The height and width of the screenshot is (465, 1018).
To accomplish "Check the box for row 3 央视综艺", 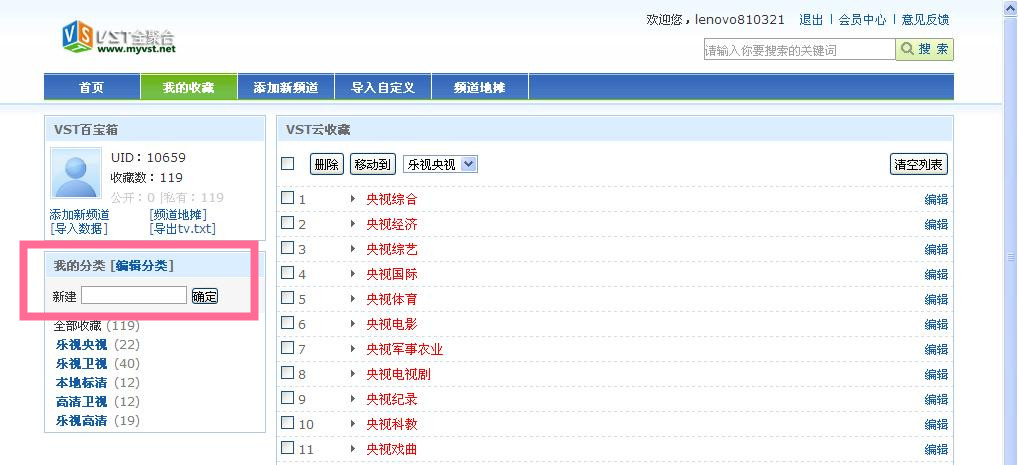I will (x=288, y=247).
